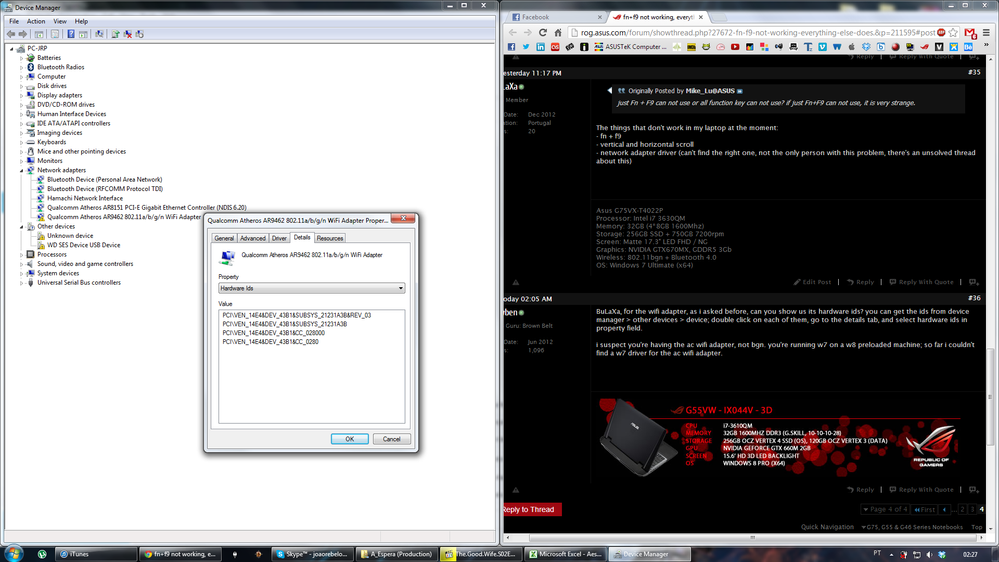The width and height of the screenshot is (999, 562).
Task: Open the LinkedIn bookmark icon
Action: pyautogui.click(x=540, y=47)
